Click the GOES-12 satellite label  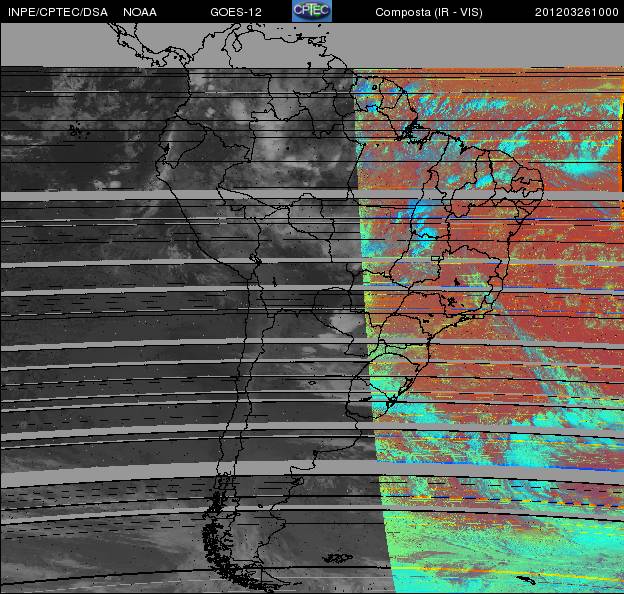point(236,12)
